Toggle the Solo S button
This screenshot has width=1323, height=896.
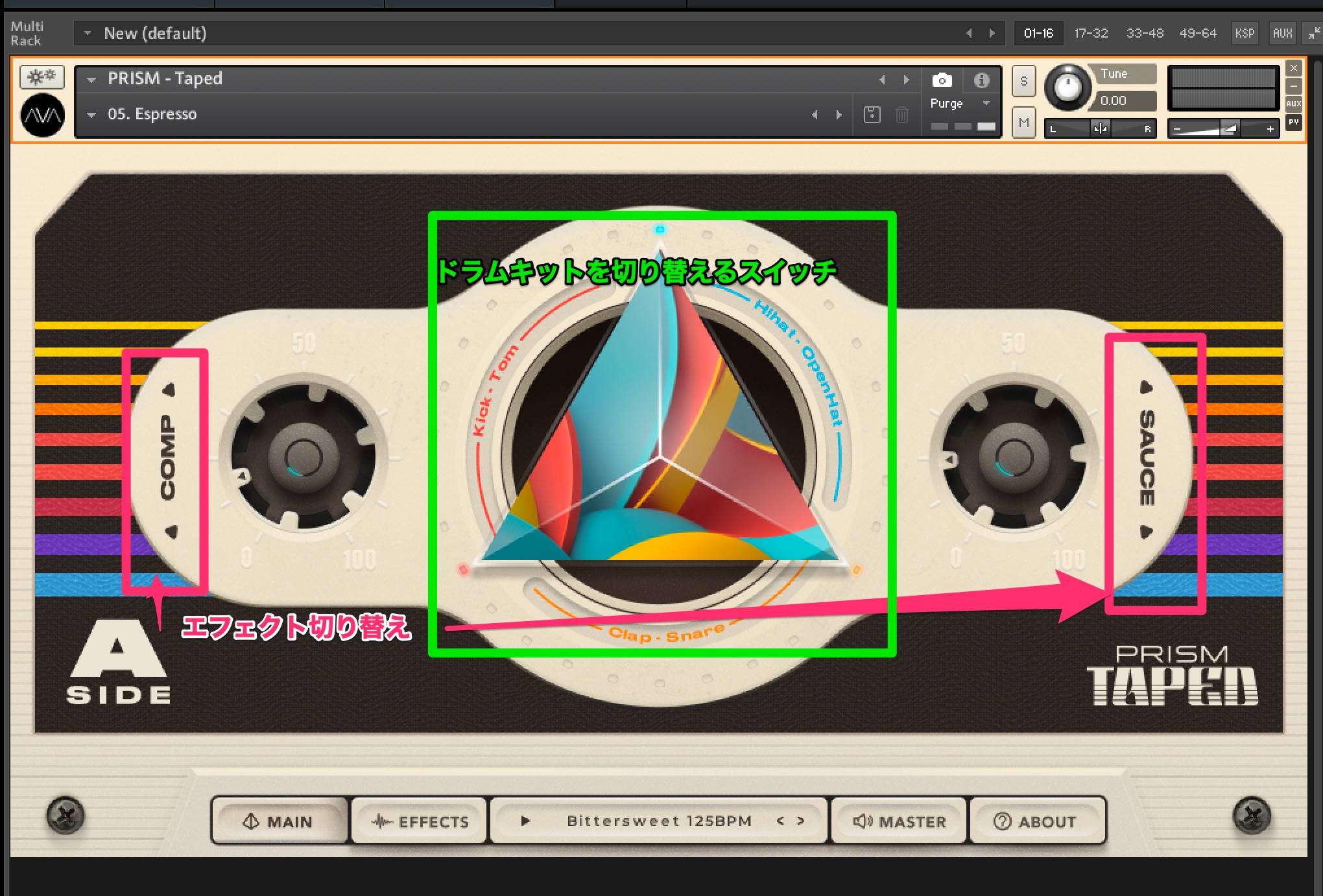[x=1023, y=82]
